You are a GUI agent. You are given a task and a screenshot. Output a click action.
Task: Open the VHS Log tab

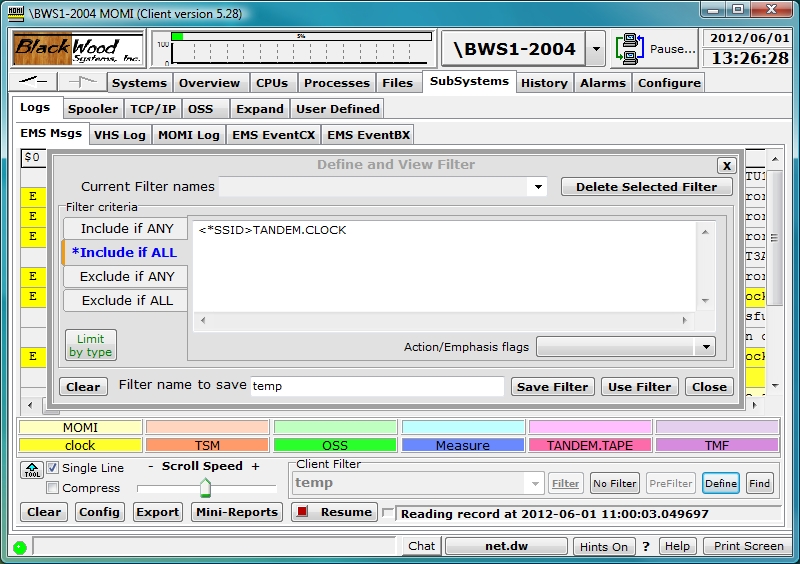click(120, 135)
